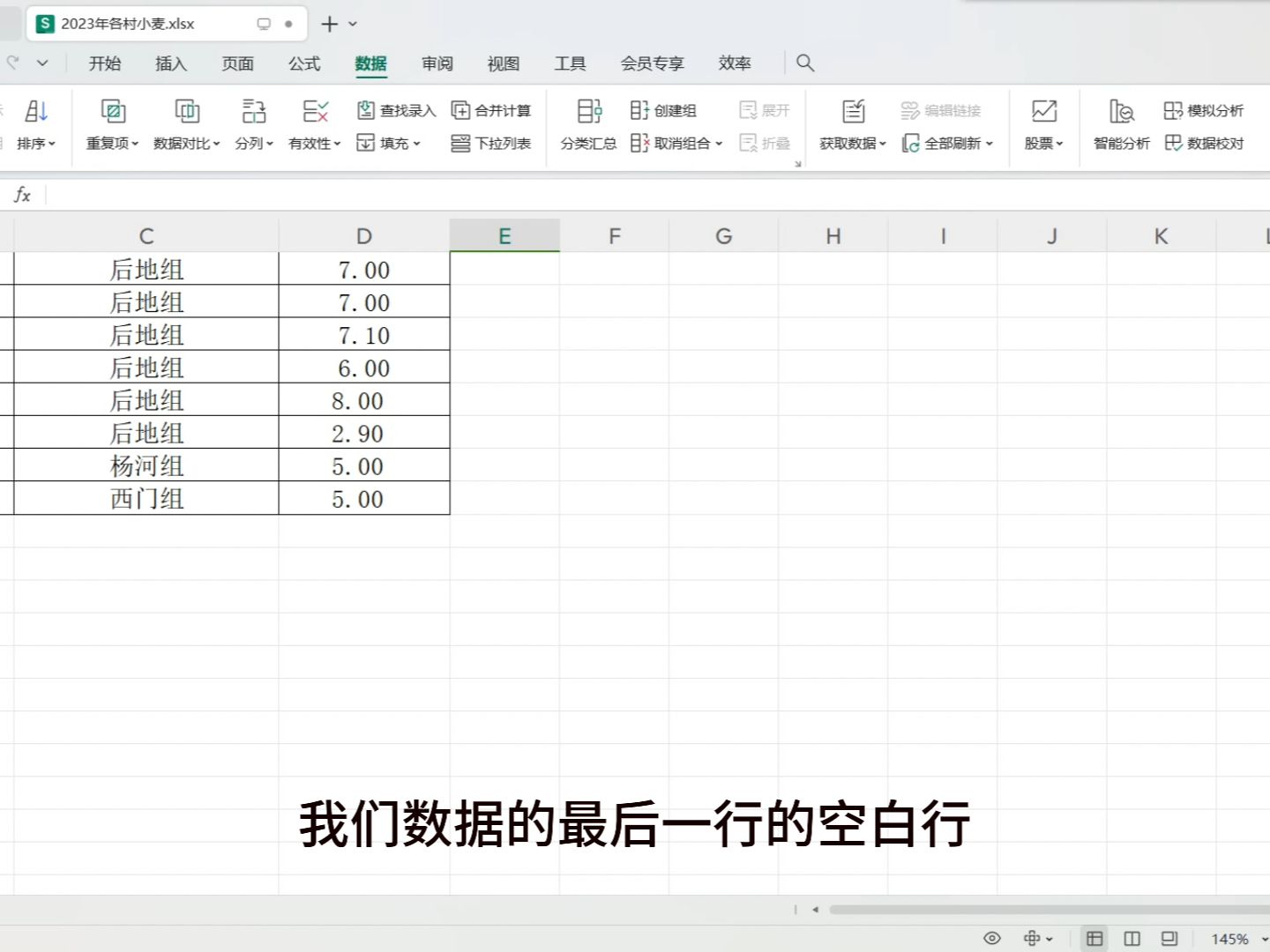Viewport: 1270px width, 952px height.
Task: Click Consolidate (合并计算) button
Action: [491, 110]
